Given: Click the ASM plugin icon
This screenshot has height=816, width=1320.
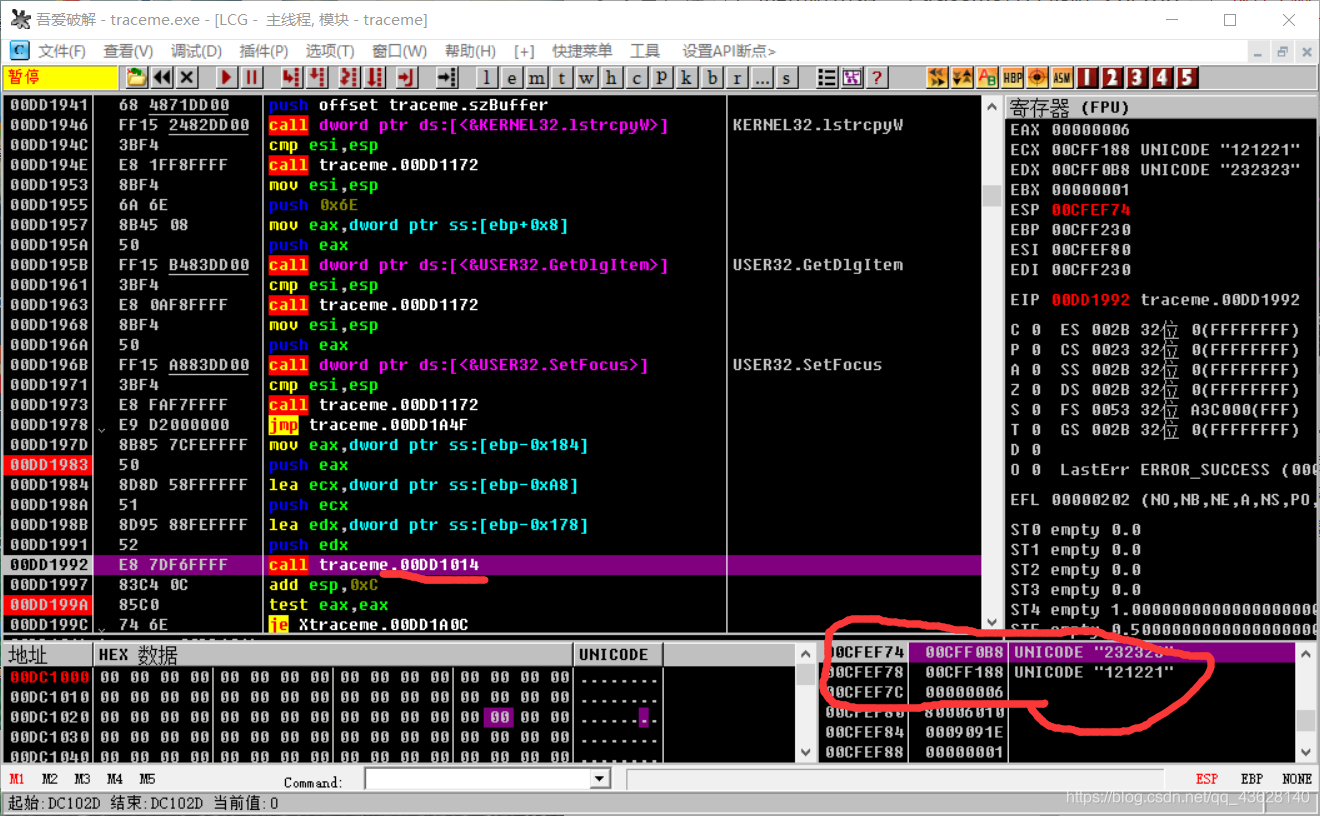Looking at the screenshot, I should click(1062, 77).
